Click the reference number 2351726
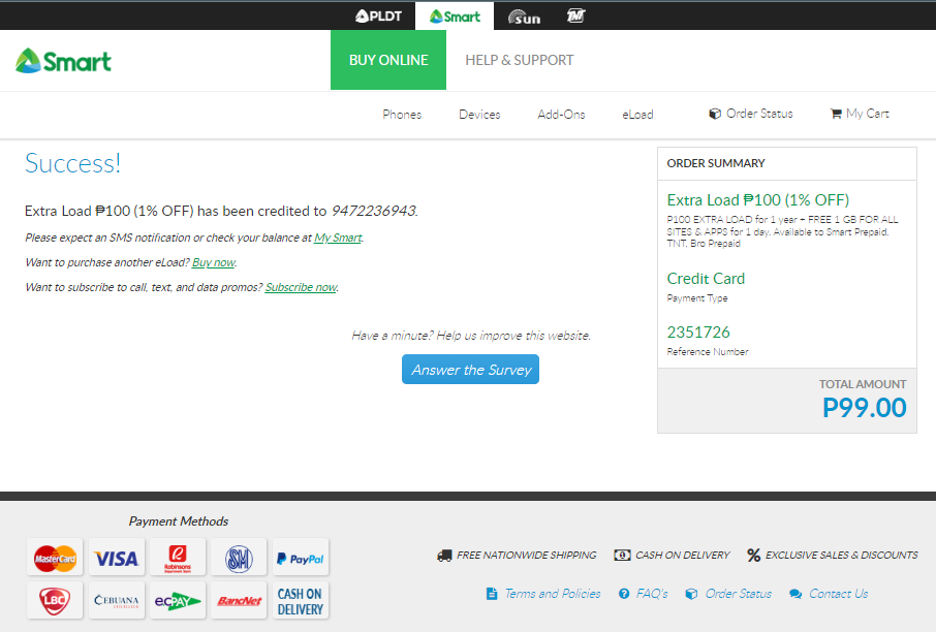The image size is (936, 632). [x=698, y=332]
